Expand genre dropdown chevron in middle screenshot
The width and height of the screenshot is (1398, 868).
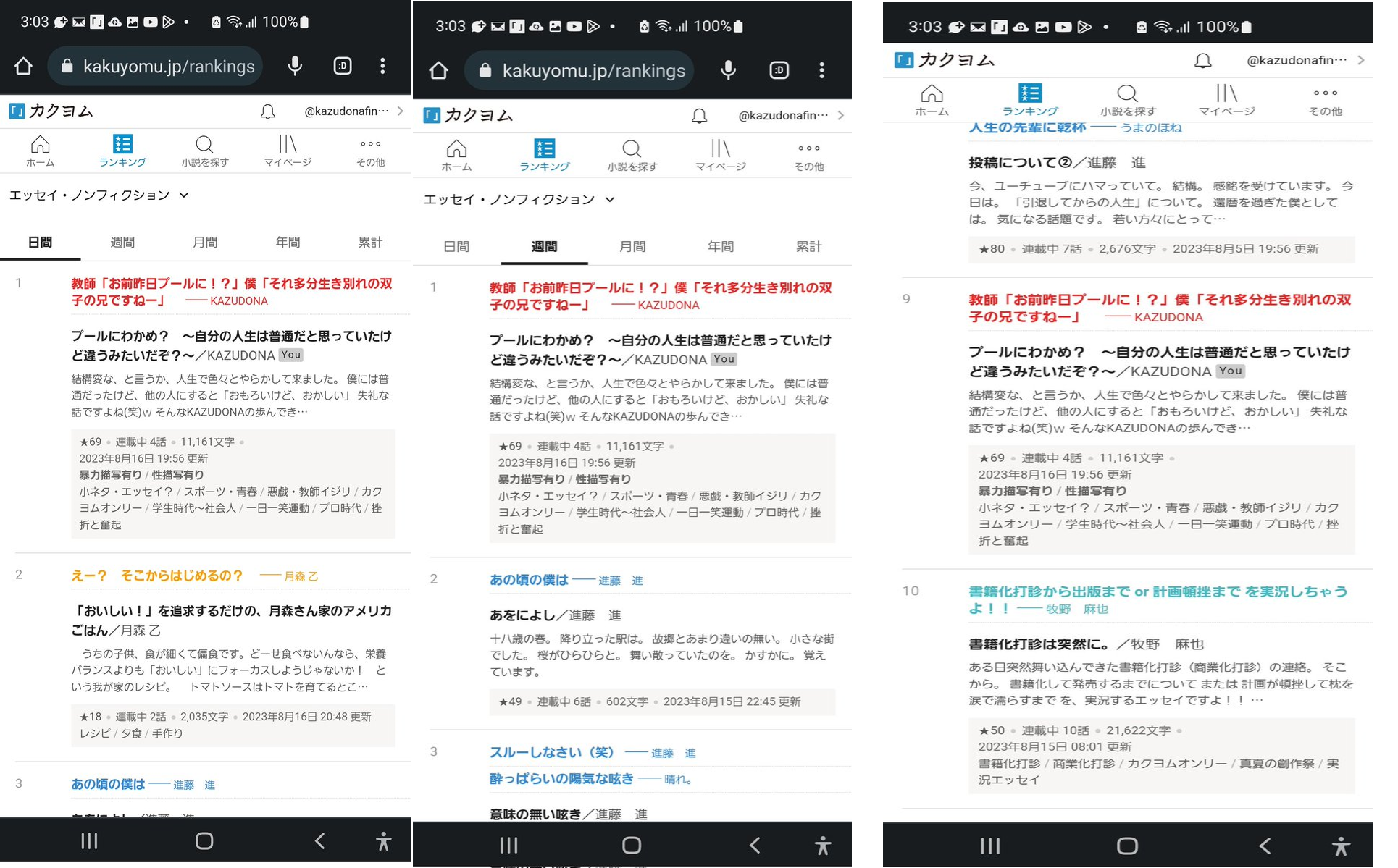[x=610, y=200]
